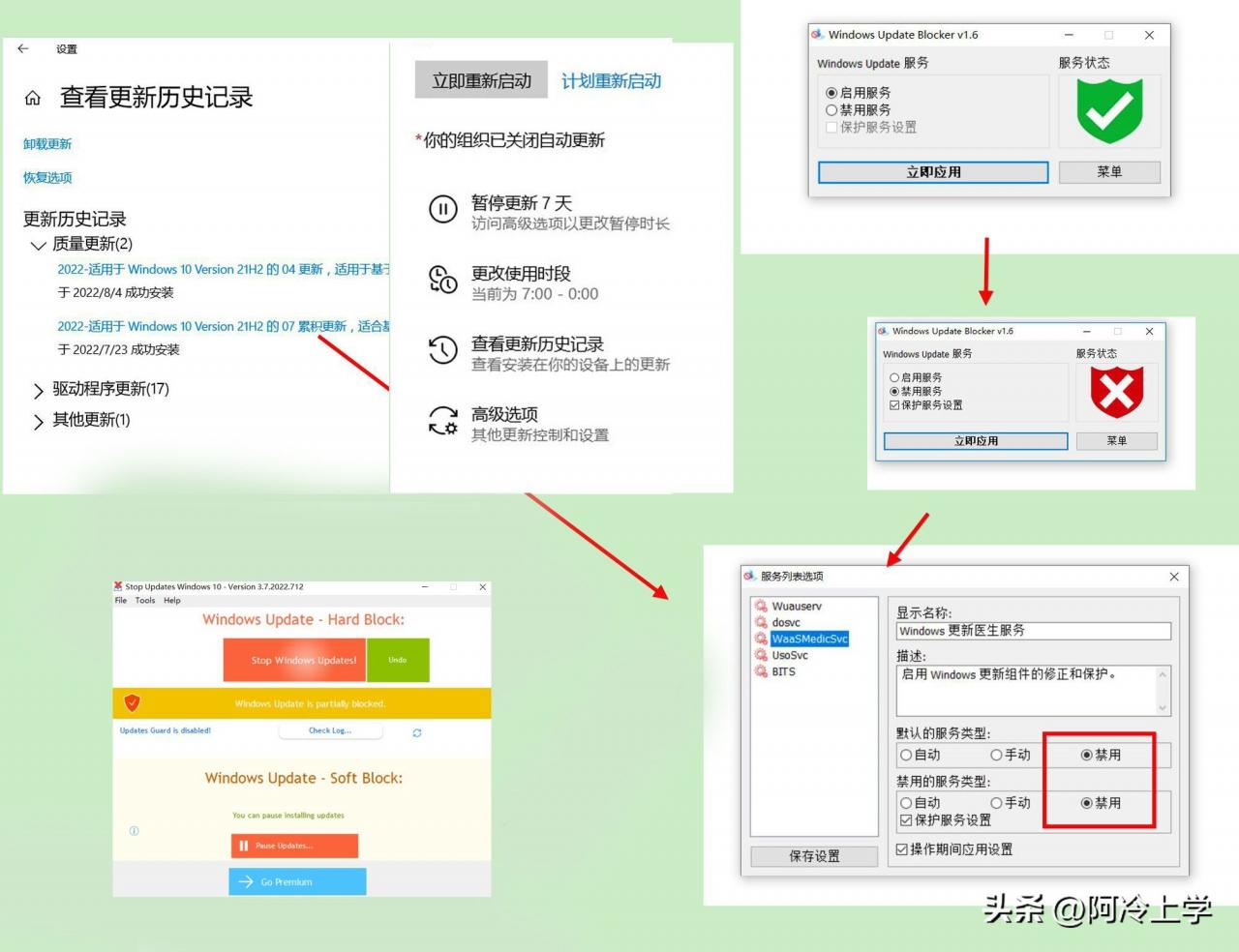
Task: Click the BITS service icon in list
Action: pyautogui.click(x=762, y=672)
